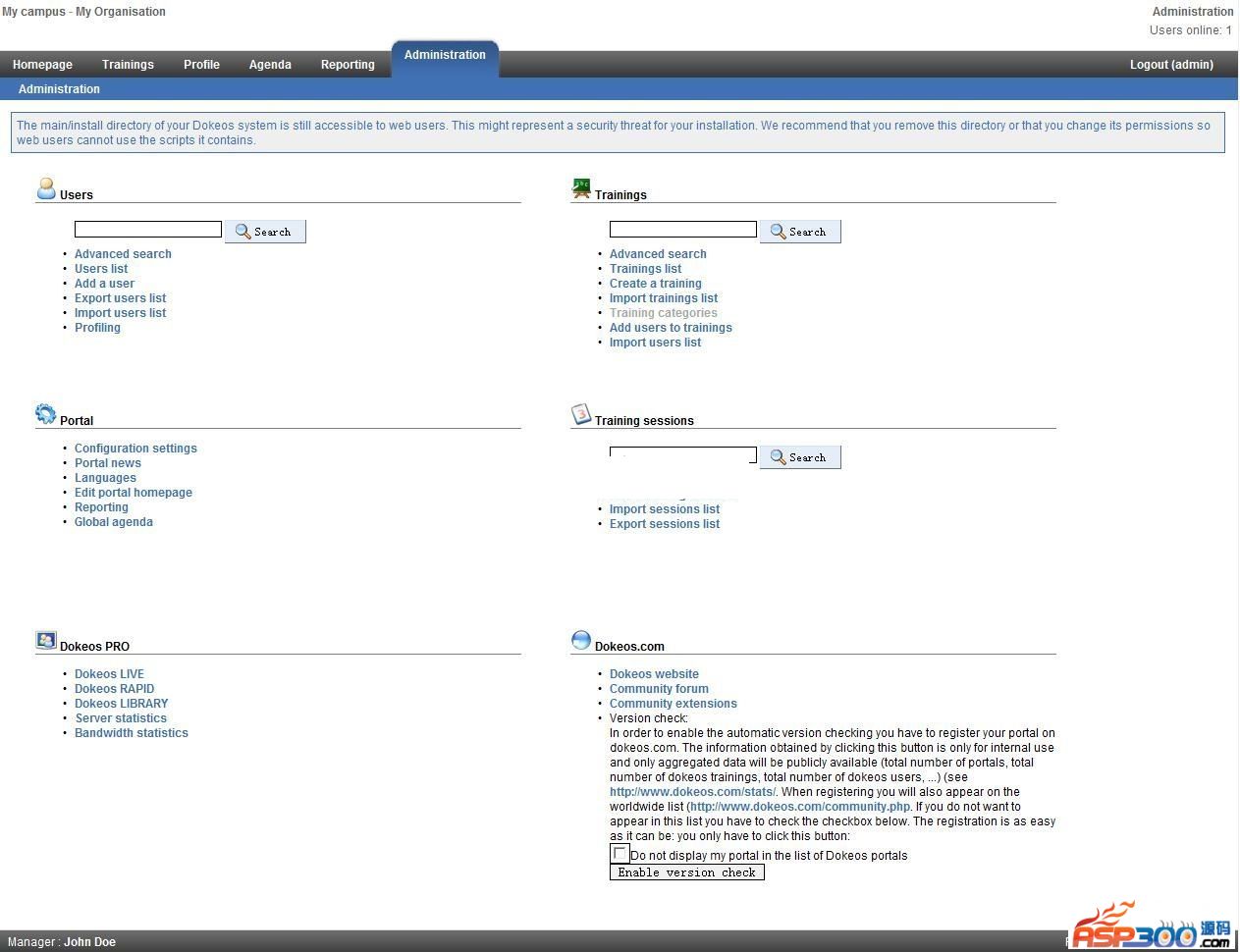Click Edit portal homepage link
The height and width of the screenshot is (952, 1240).
(x=134, y=493)
